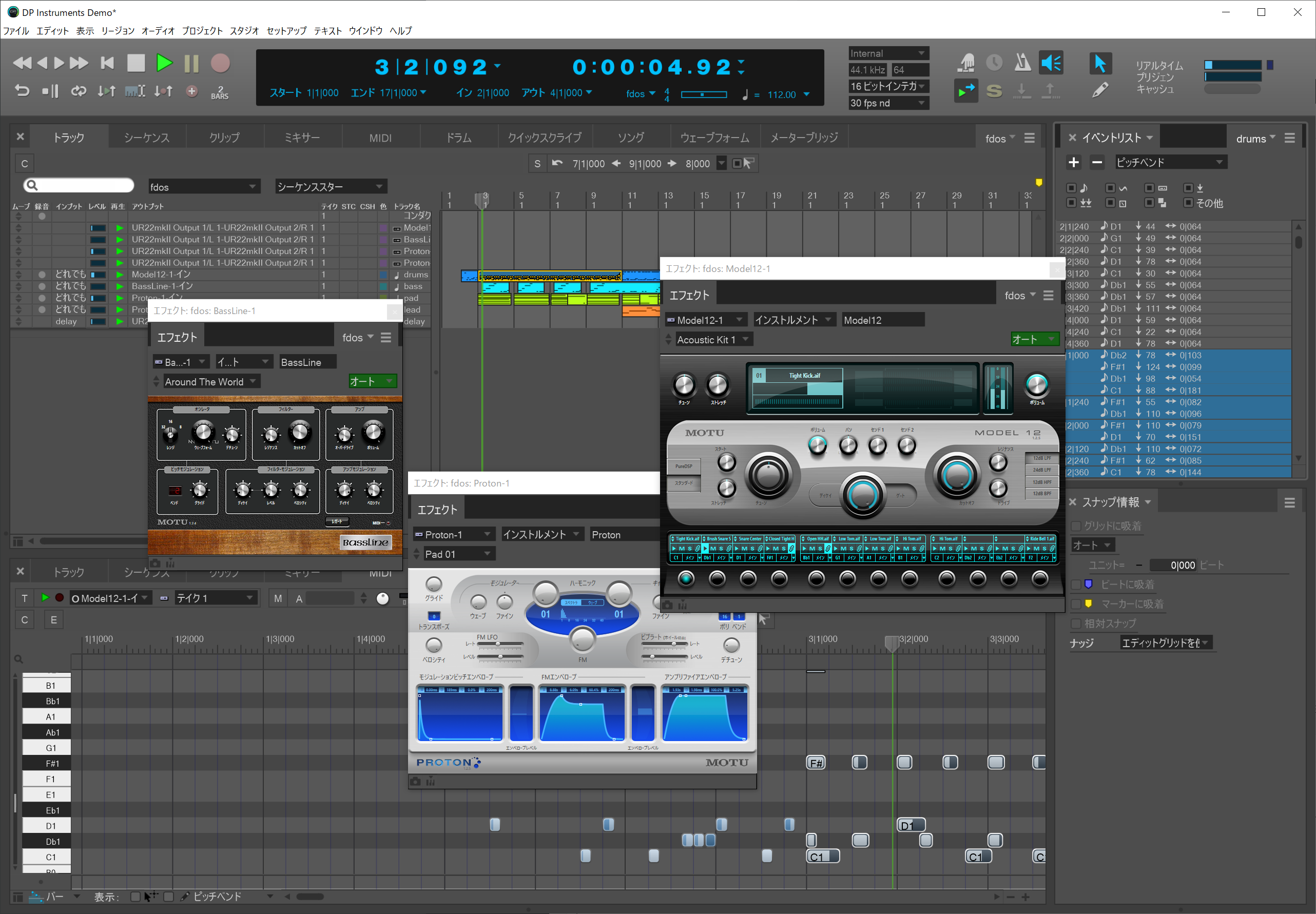Open the オーディオ menu
Viewport: 1316px width, 914px height.
pyautogui.click(x=158, y=31)
